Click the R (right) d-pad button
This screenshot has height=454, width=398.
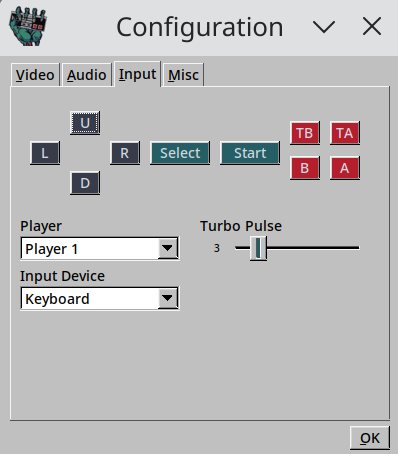125,153
